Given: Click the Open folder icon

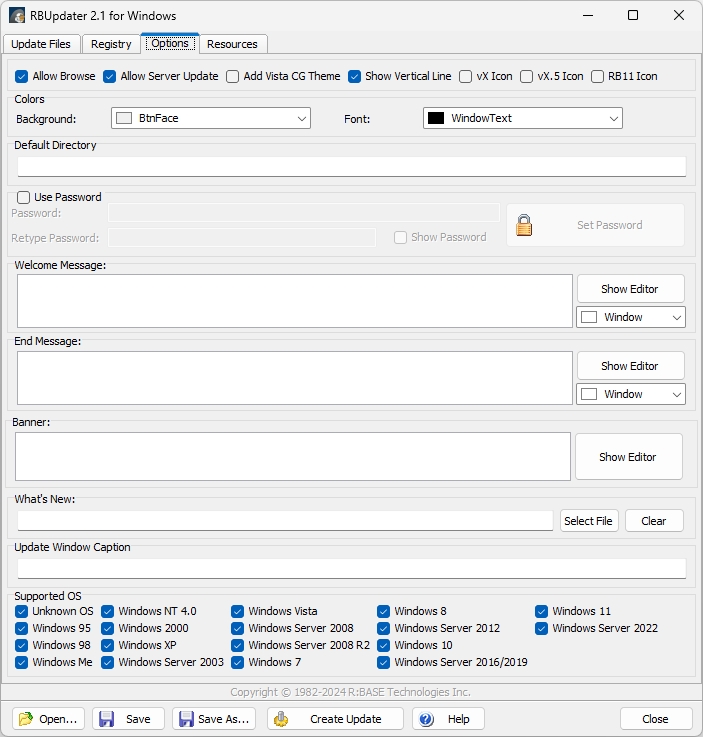Looking at the screenshot, I should click(x=26, y=719).
